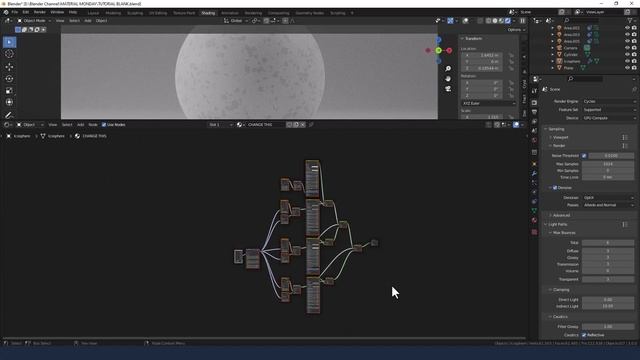This screenshot has height=360, width=640.
Task: Select the Cursor tool
Action: pyautogui.click(x=9, y=54)
